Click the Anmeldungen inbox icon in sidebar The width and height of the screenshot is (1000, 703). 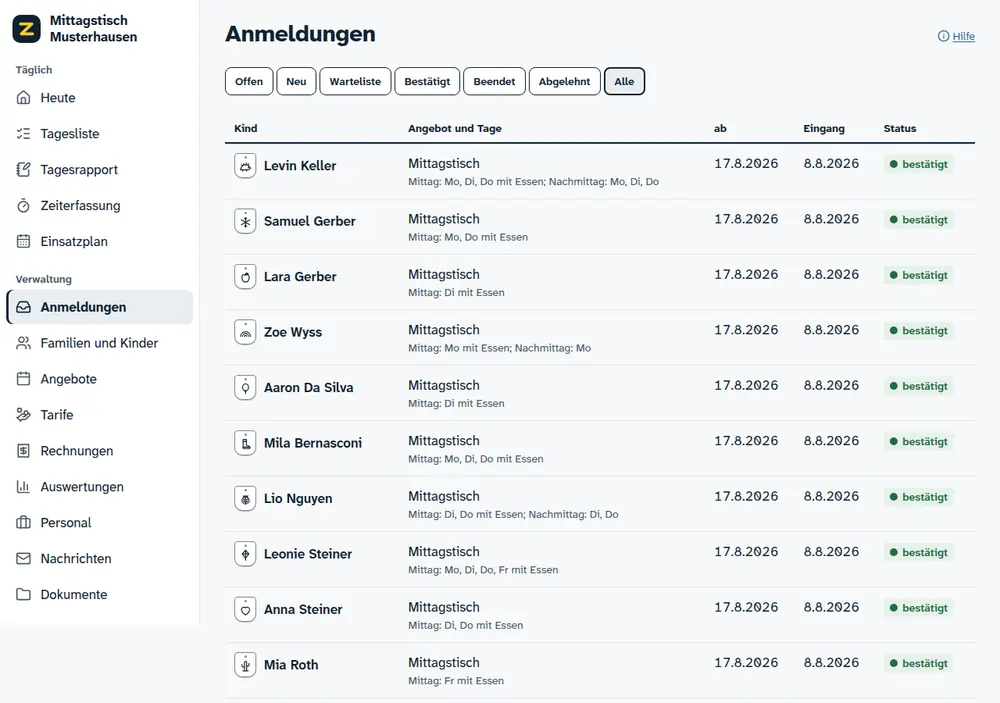(24, 307)
